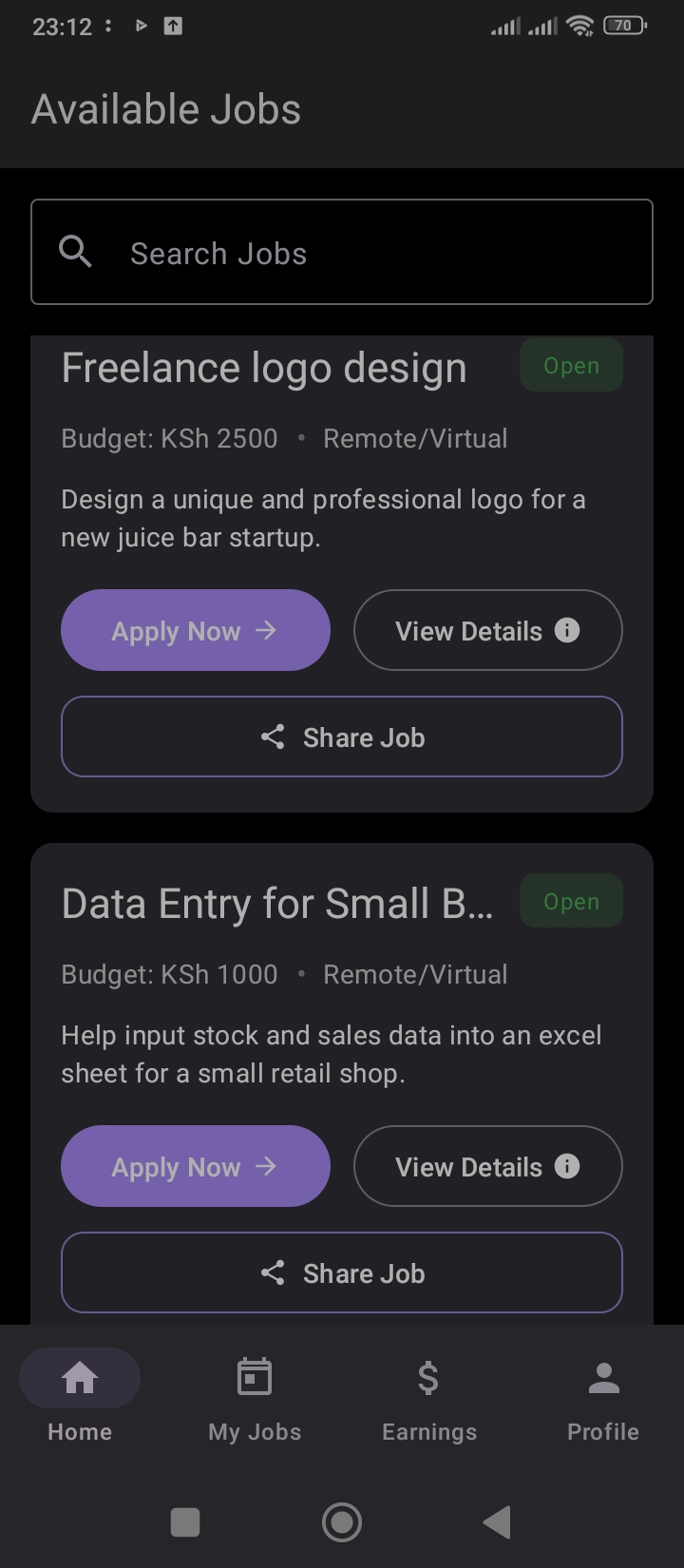684x1568 pixels.
Task: Share the Freelance logo design job
Action: (342, 736)
